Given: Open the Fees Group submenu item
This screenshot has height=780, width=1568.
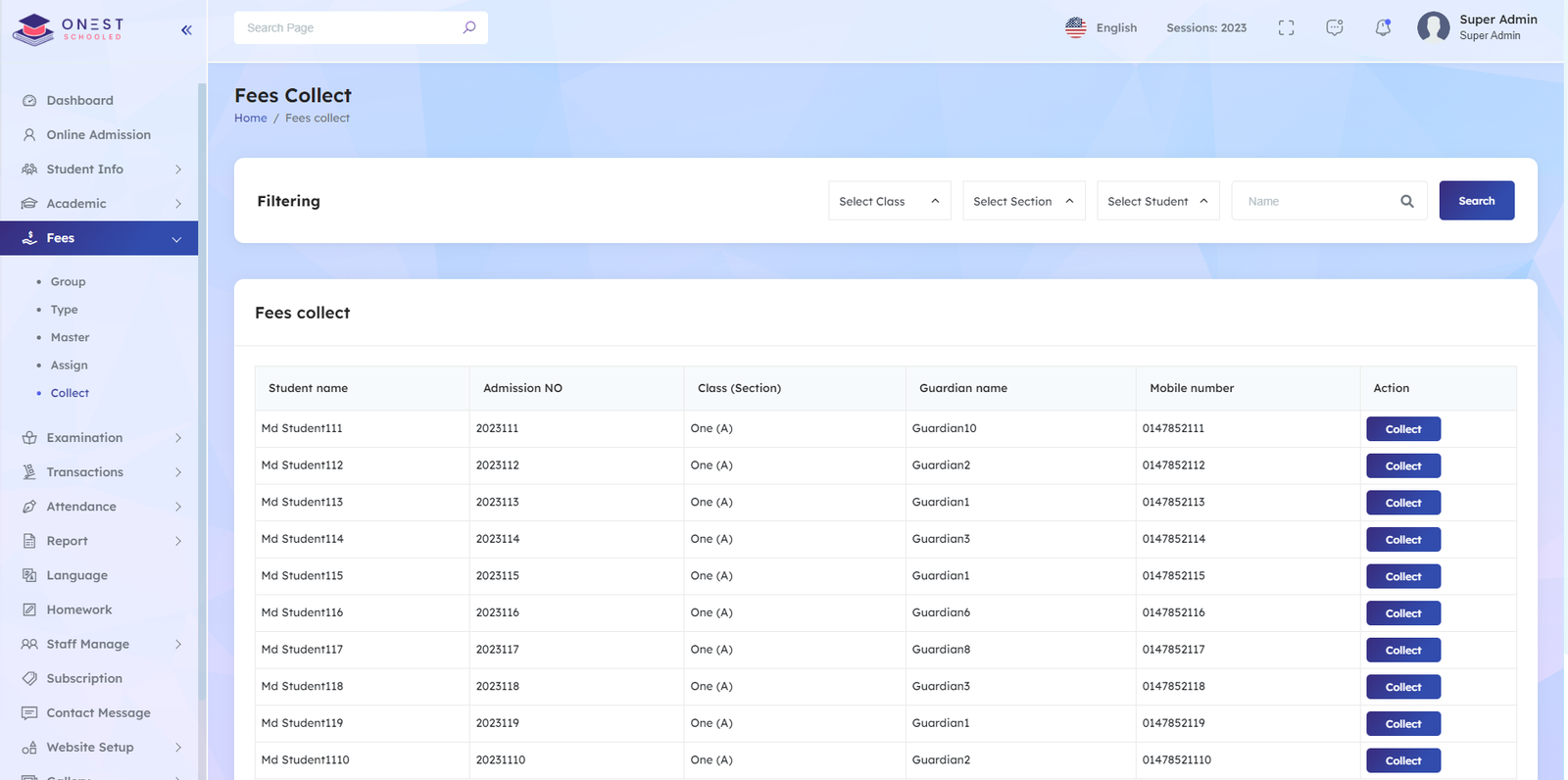Looking at the screenshot, I should (x=68, y=281).
